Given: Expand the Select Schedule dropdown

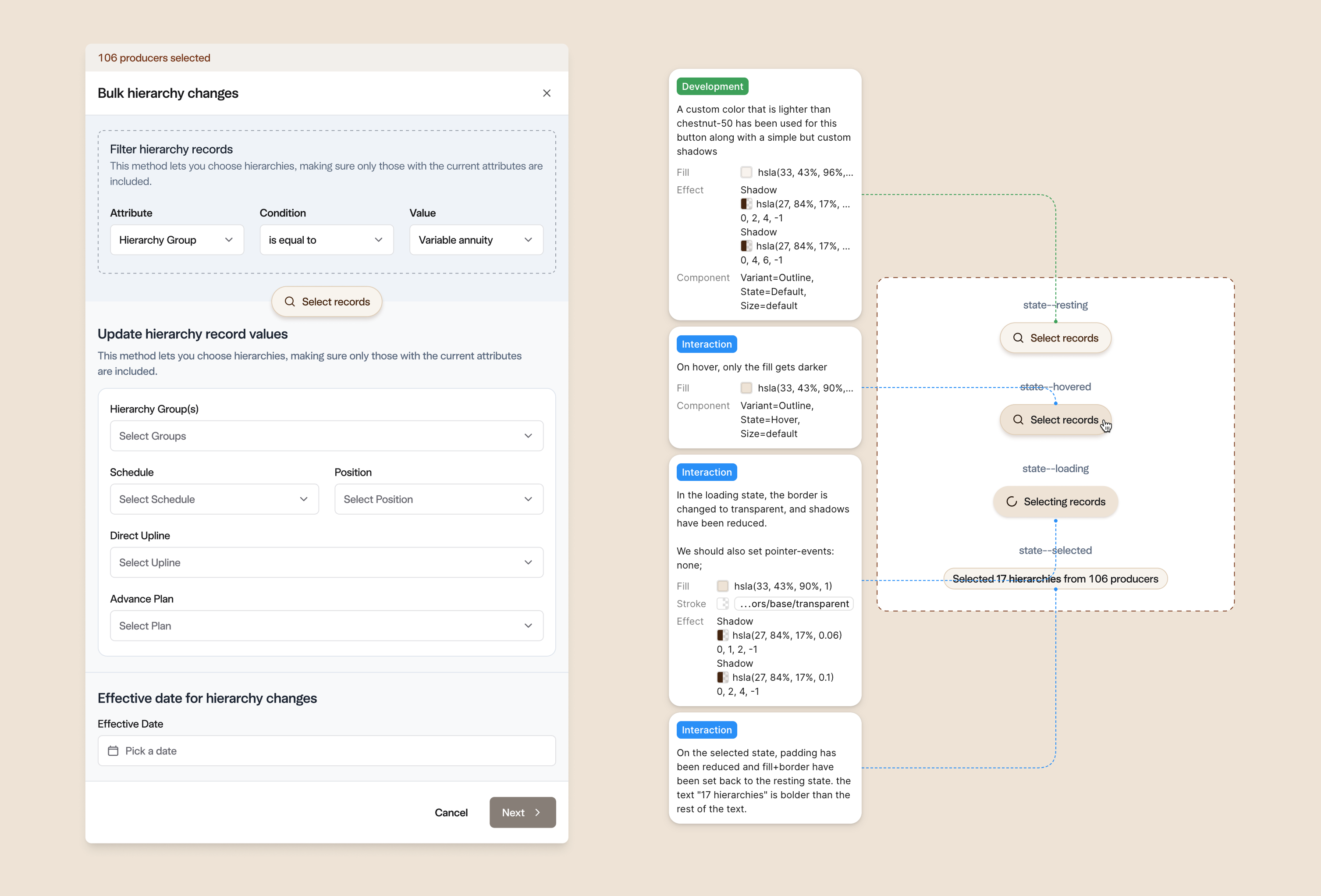Looking at the screenshot, I should (214, 499).
